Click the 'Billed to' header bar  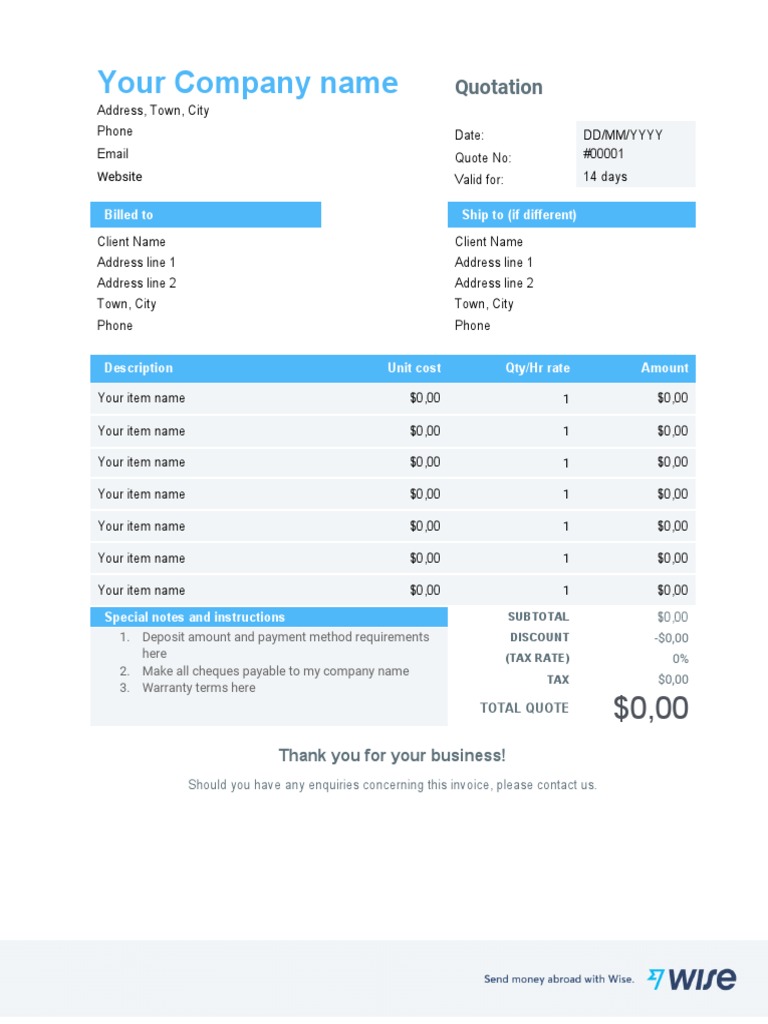pos(206,215)
